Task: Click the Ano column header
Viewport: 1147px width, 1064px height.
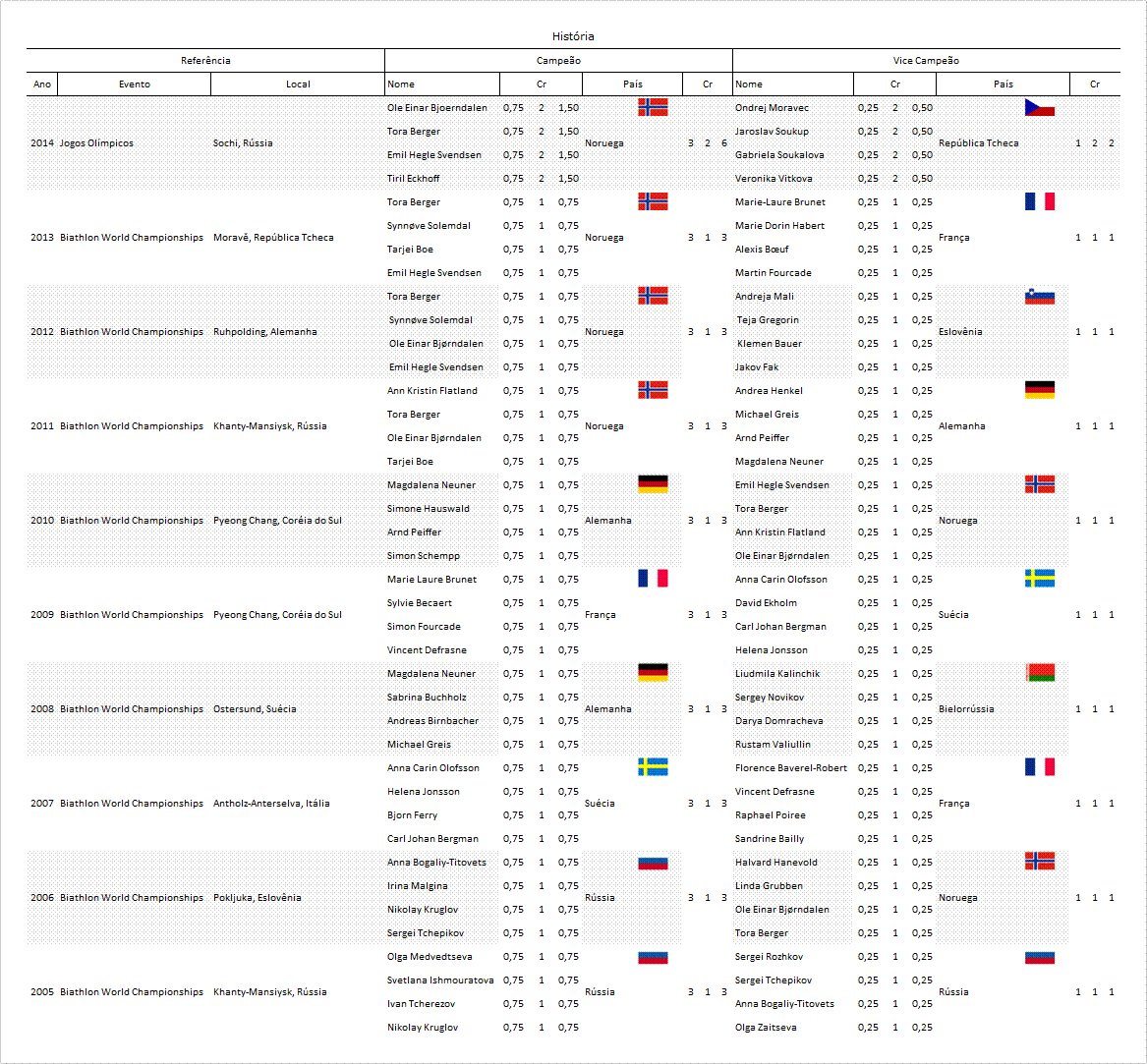Action: click(42, 84)
